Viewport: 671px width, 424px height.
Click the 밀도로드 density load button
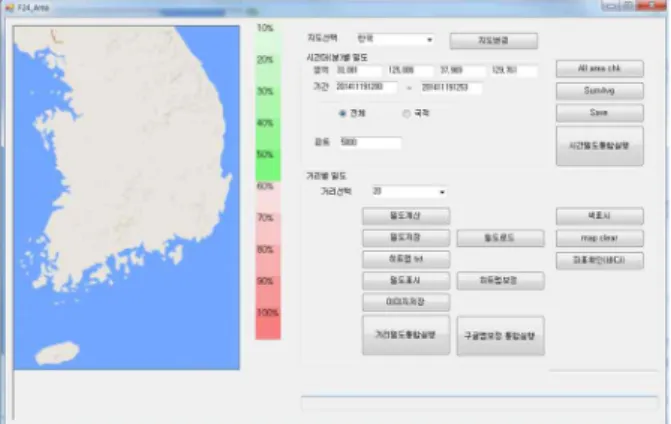(500, 238)
